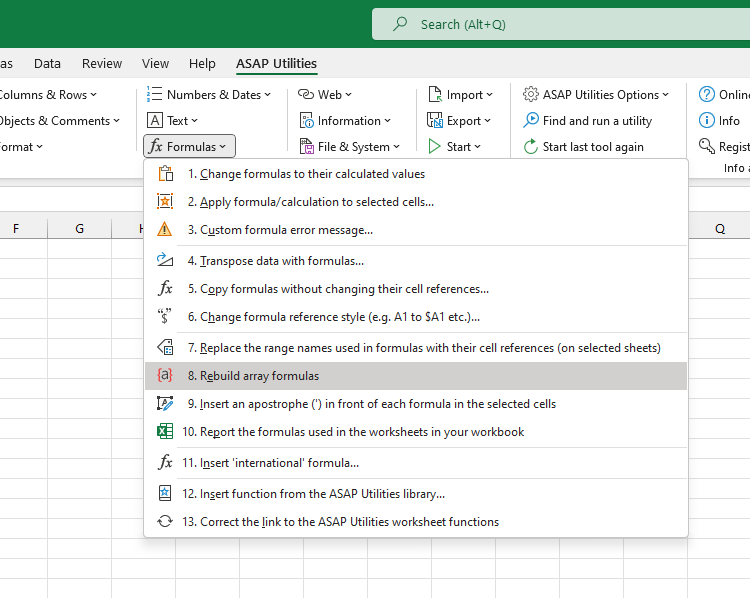Choose Insert function from the ASAP Utilities library
The height and width of the screenshot is (598, 750).
coord(416,493)
